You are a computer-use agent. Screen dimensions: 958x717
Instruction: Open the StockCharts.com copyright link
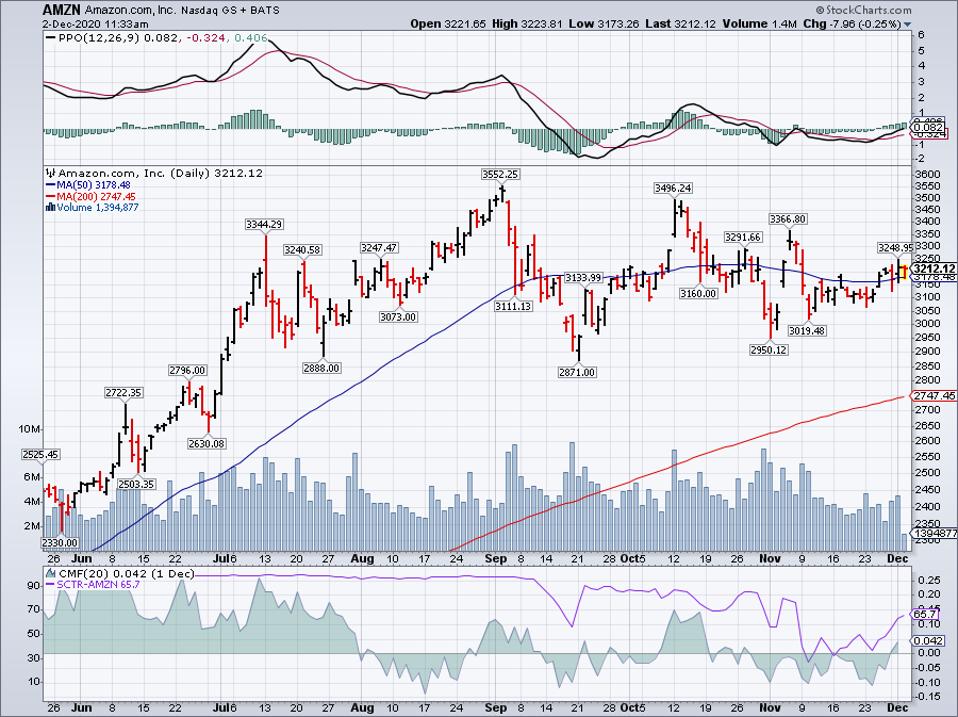point(863,10)
